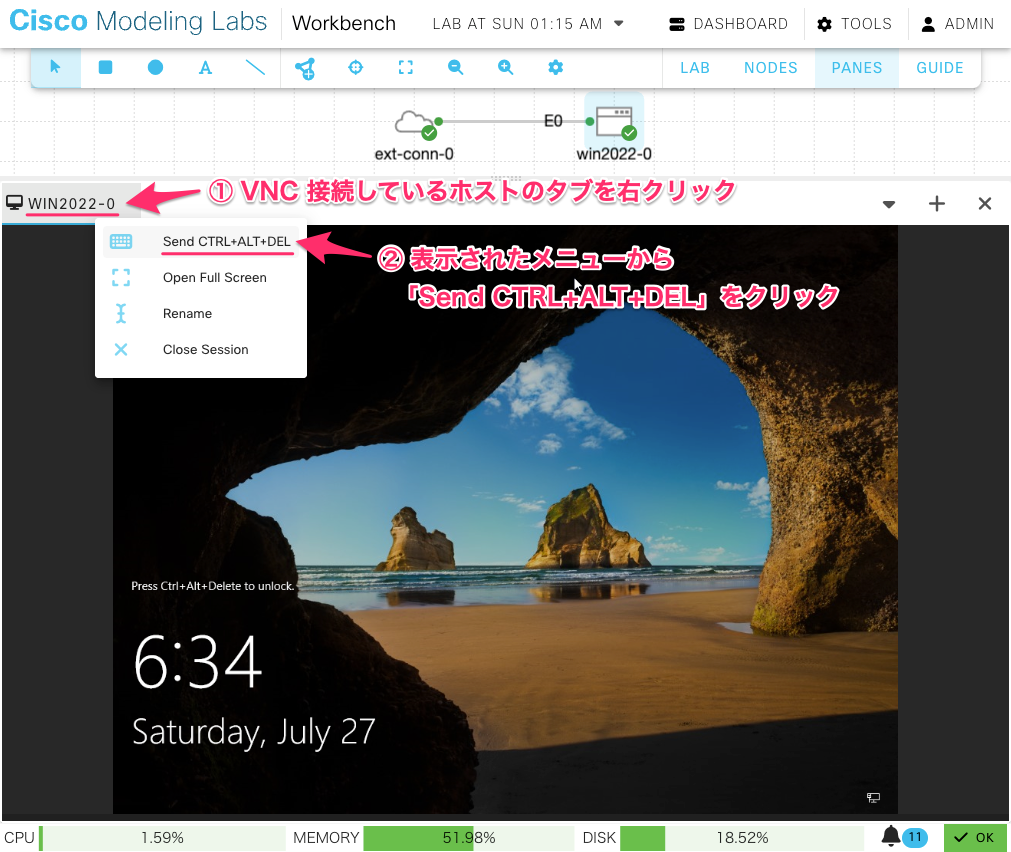Click the CPU usage bar
Screen dimensions: 1011x852
162,838
